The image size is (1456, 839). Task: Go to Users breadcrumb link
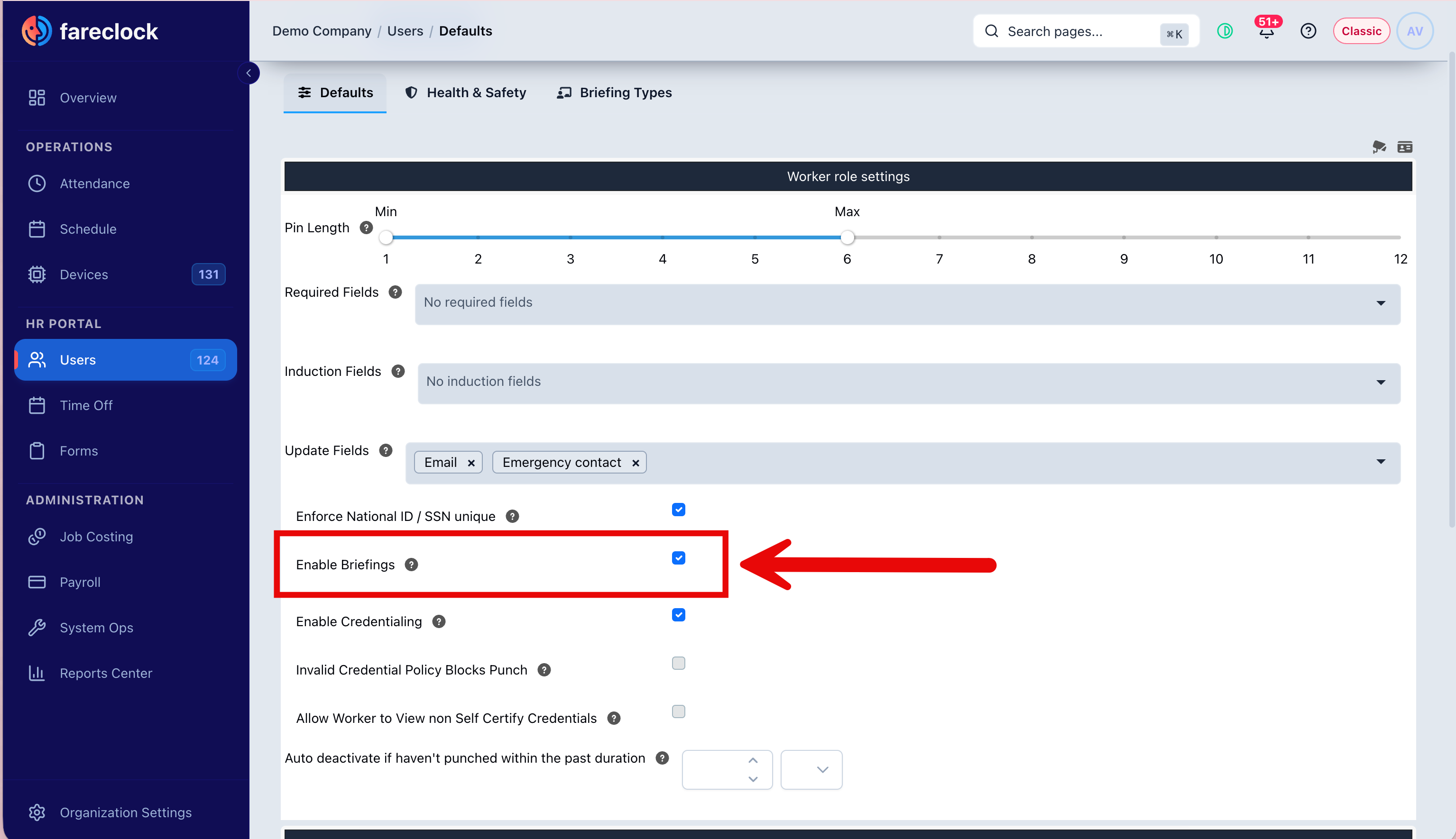[405, 31]
